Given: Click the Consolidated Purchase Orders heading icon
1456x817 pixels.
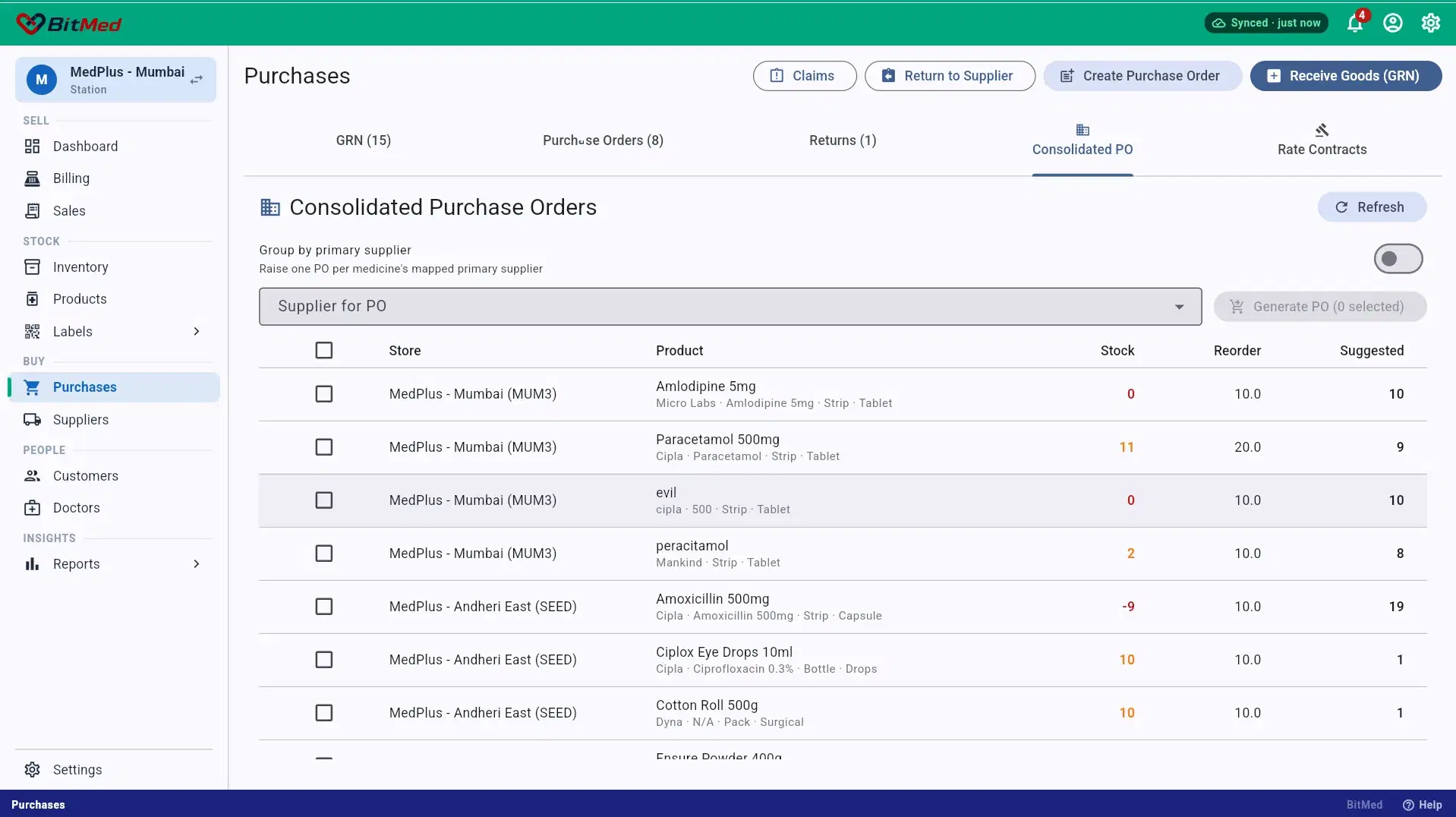Looking at the screenshot, I should [270, 207].
